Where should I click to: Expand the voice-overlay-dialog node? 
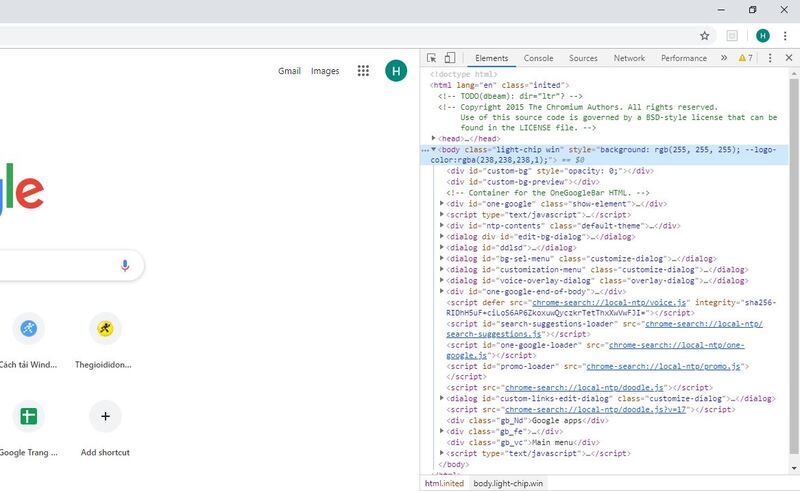click(x=442, y=280)
